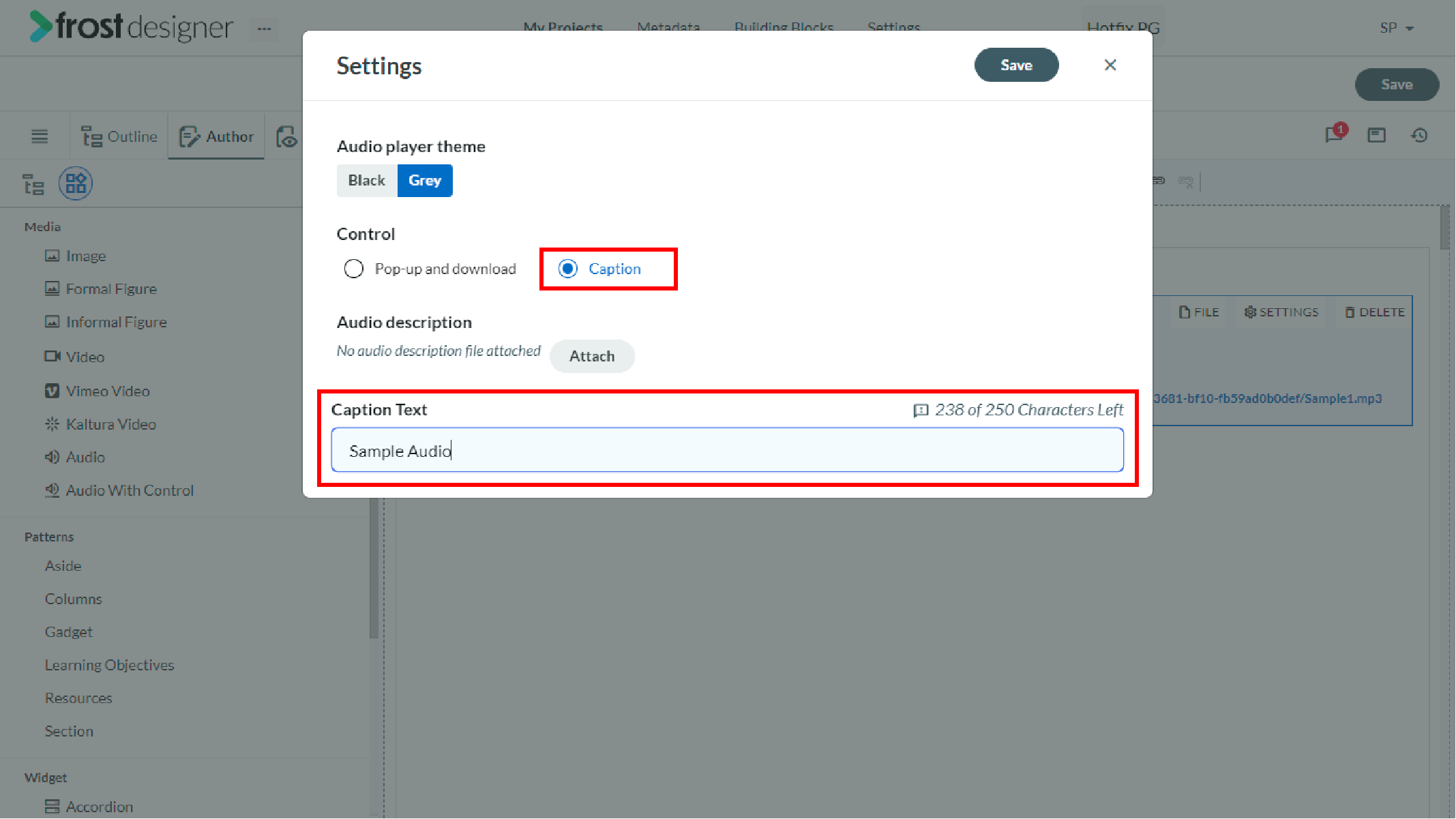Click the left panel scrollbar

tap(374, 568)
